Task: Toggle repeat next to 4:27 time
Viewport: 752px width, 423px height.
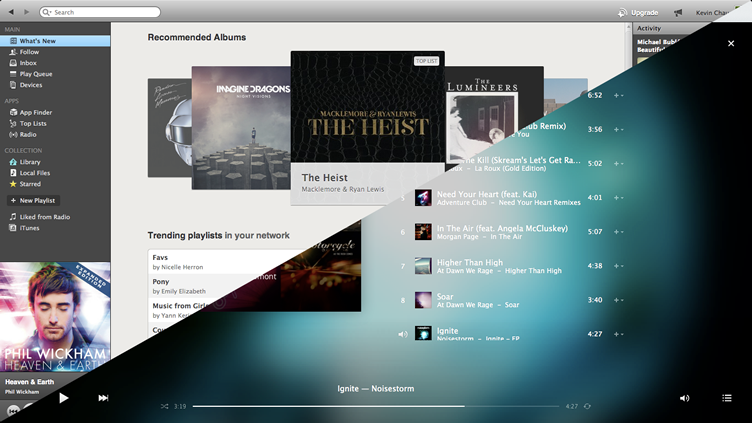Action: 588,406
